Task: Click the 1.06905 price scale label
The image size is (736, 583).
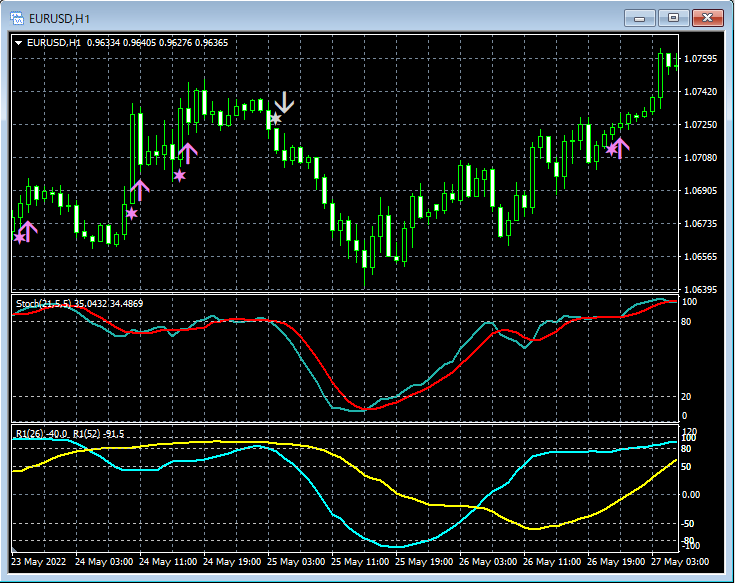Action: tap(701, 191)
